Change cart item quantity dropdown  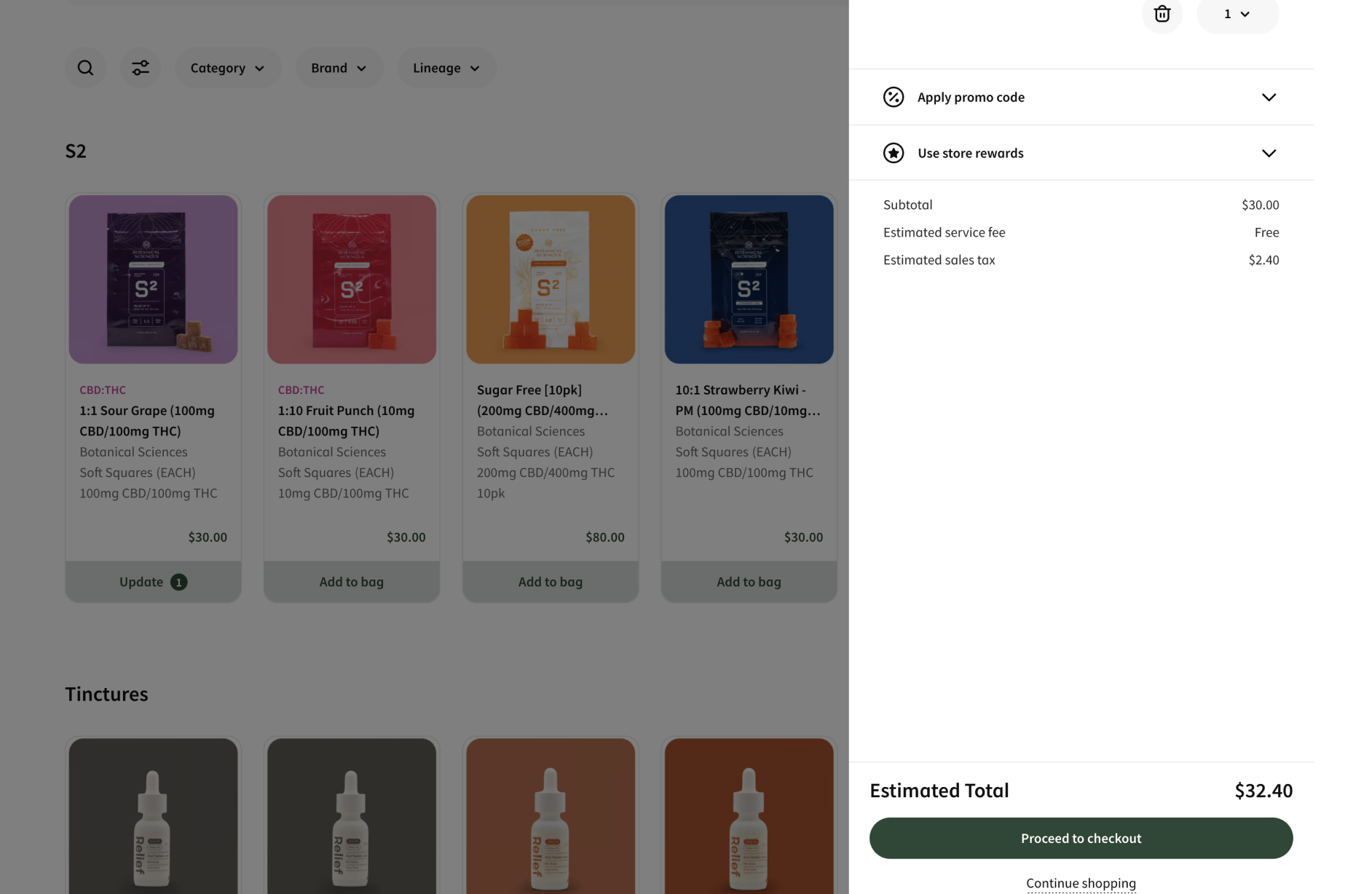1237,14
